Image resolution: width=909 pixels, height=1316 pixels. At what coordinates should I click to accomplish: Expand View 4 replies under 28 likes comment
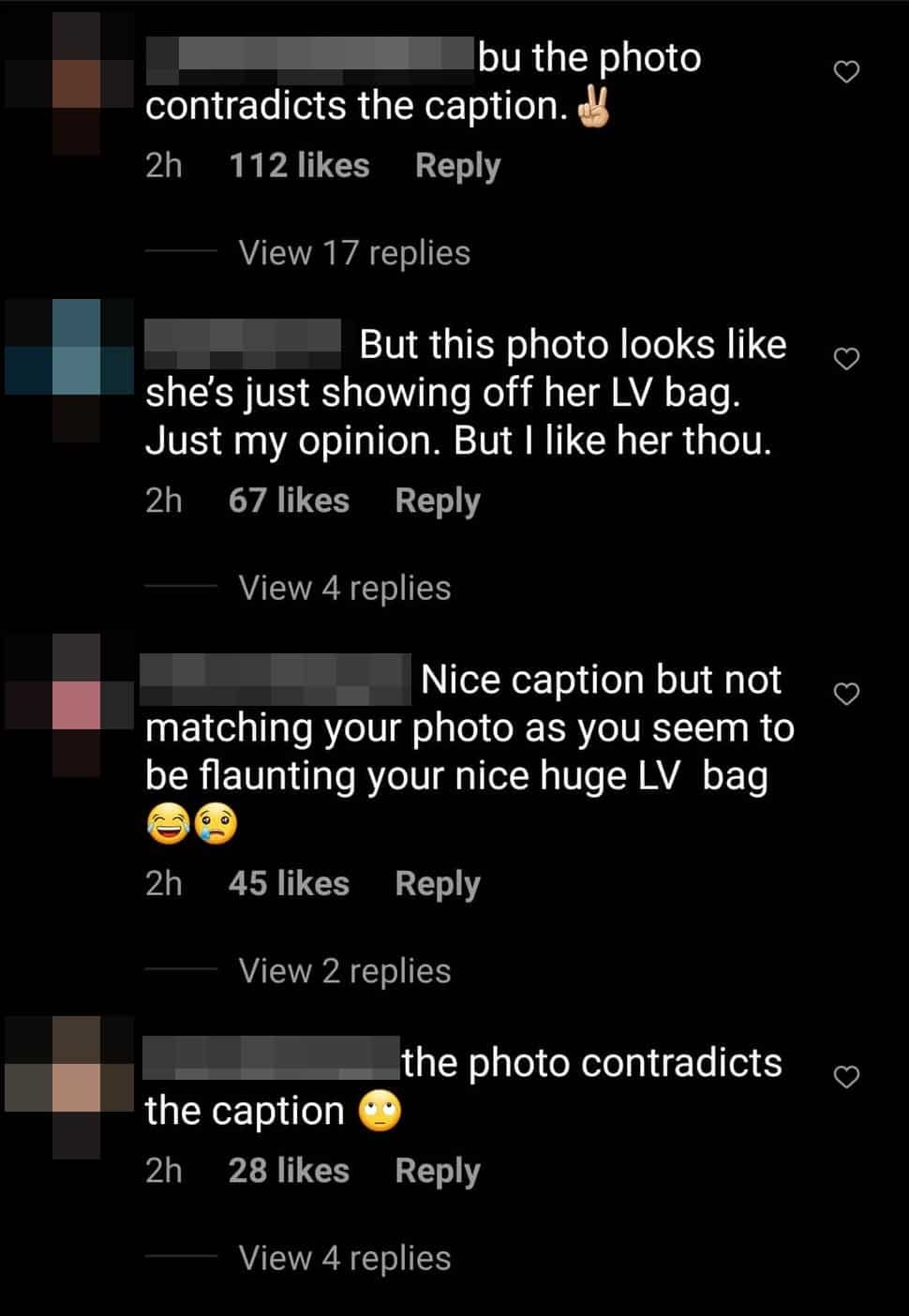pyautogui.click(x=345, y=1258)
